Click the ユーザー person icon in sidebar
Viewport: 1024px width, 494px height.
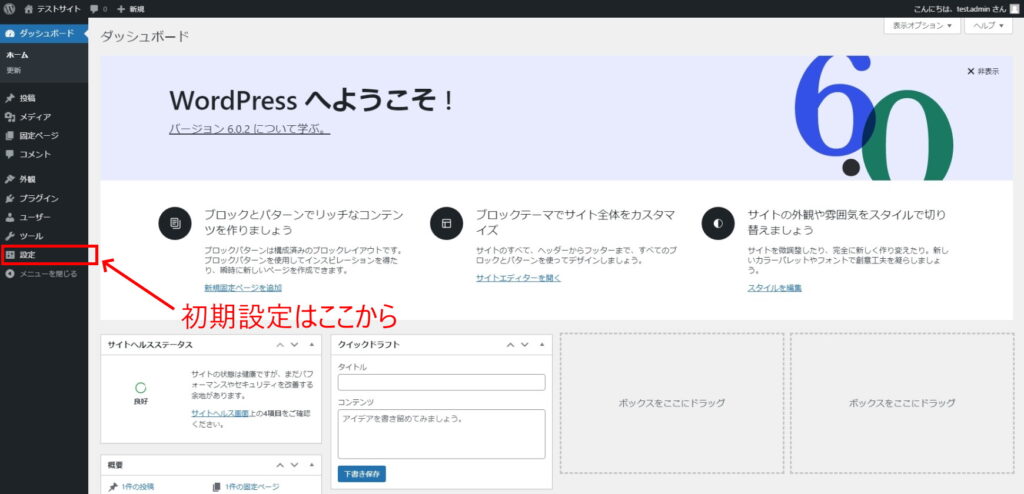[x=10, y=217]
